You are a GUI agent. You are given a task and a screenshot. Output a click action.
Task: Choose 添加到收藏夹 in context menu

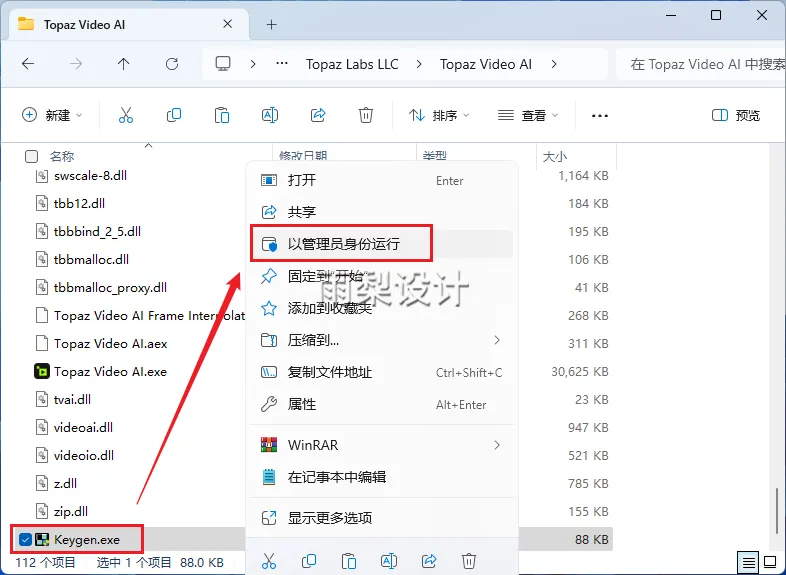point(381,308)
